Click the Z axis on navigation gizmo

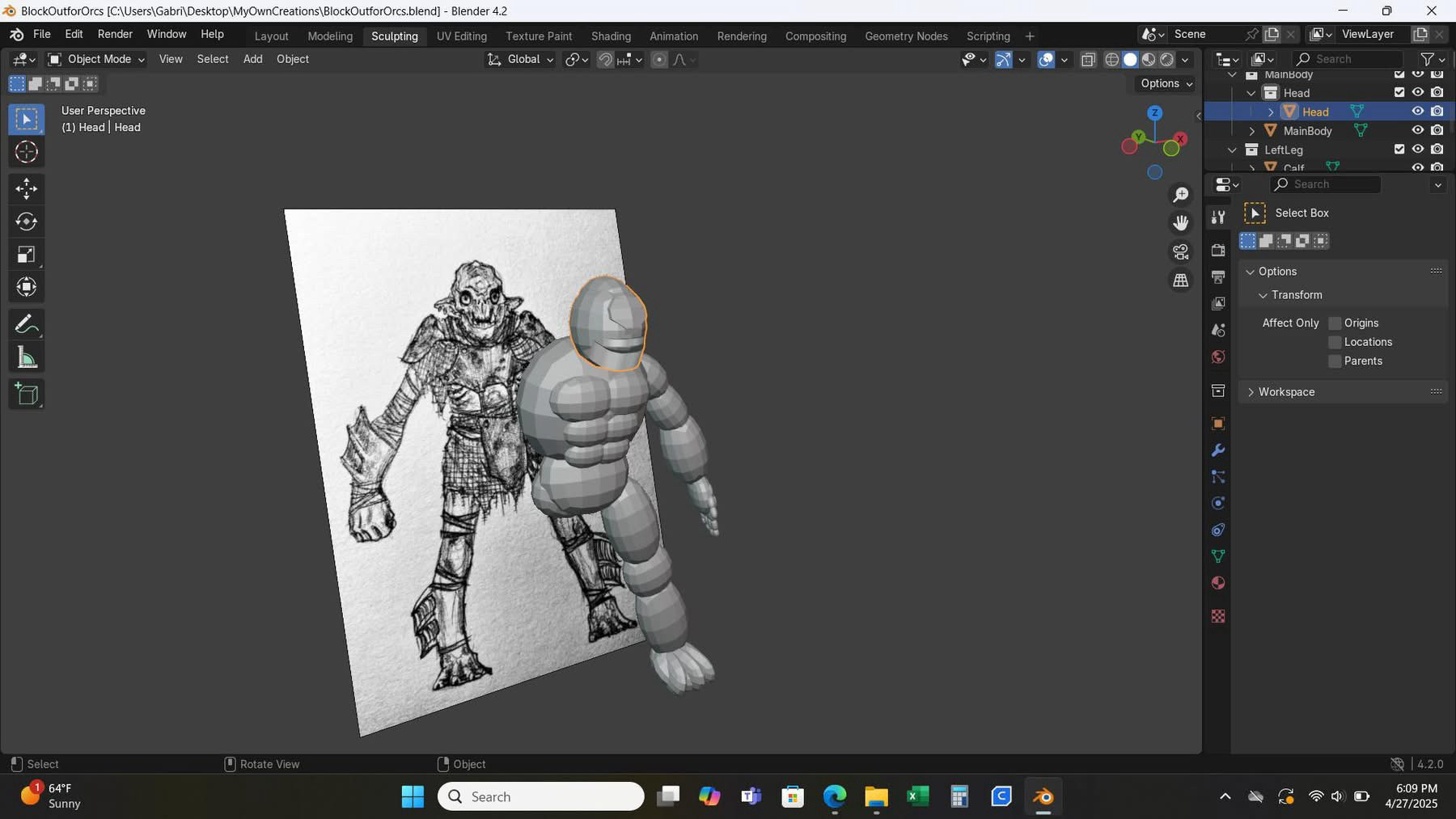[1155, 113]
